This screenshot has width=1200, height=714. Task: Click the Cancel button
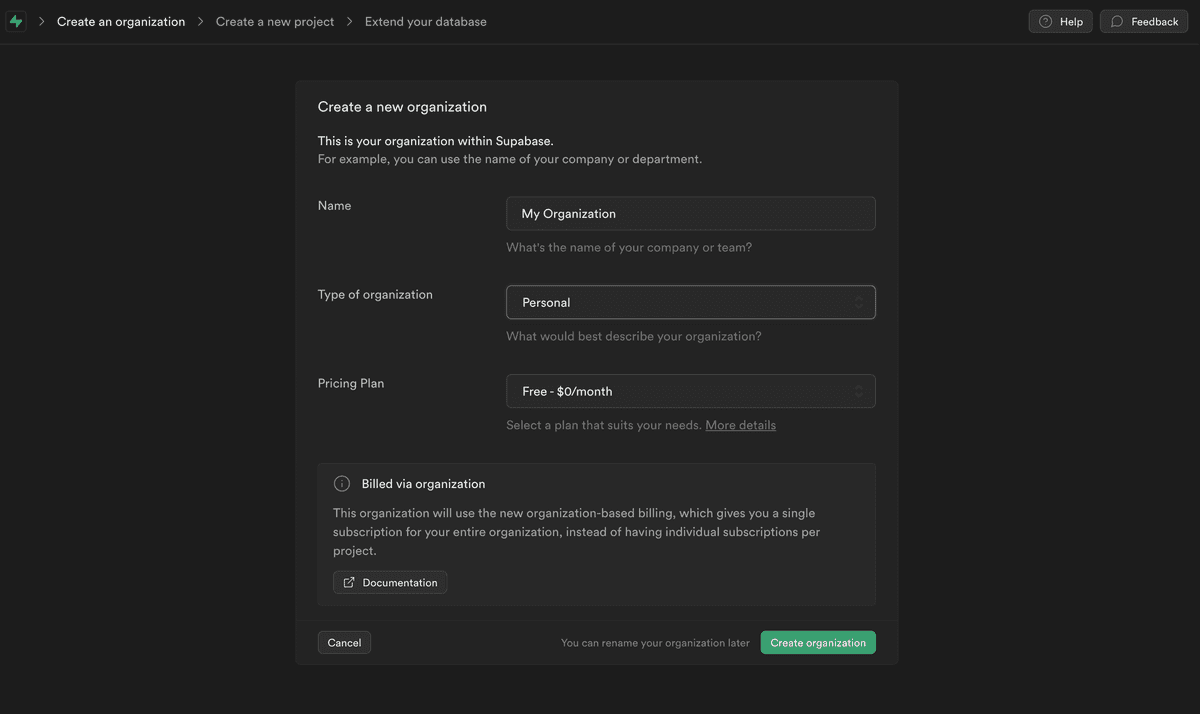click(x=344, y=642)
